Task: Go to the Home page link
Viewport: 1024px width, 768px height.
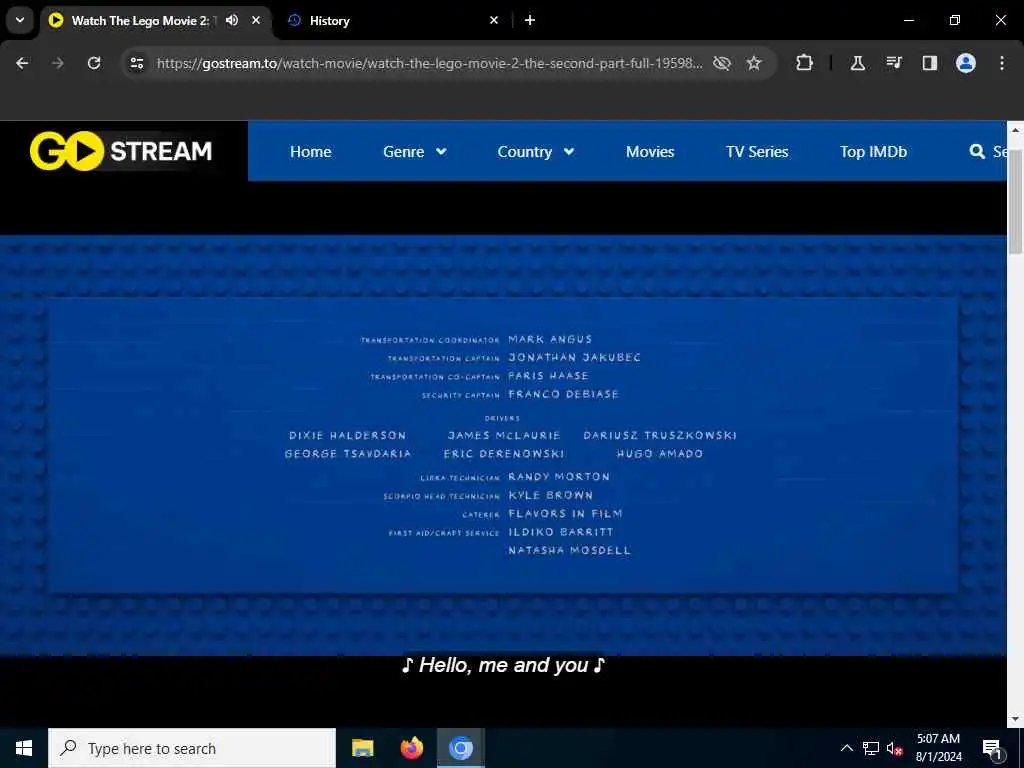Action: [x=311, y=152]
